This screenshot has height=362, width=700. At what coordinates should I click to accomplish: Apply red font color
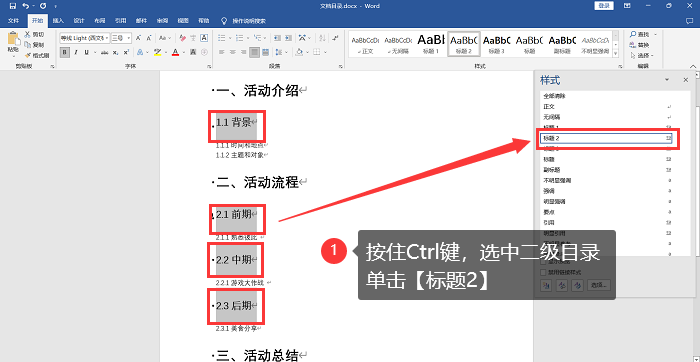[175, 52]
